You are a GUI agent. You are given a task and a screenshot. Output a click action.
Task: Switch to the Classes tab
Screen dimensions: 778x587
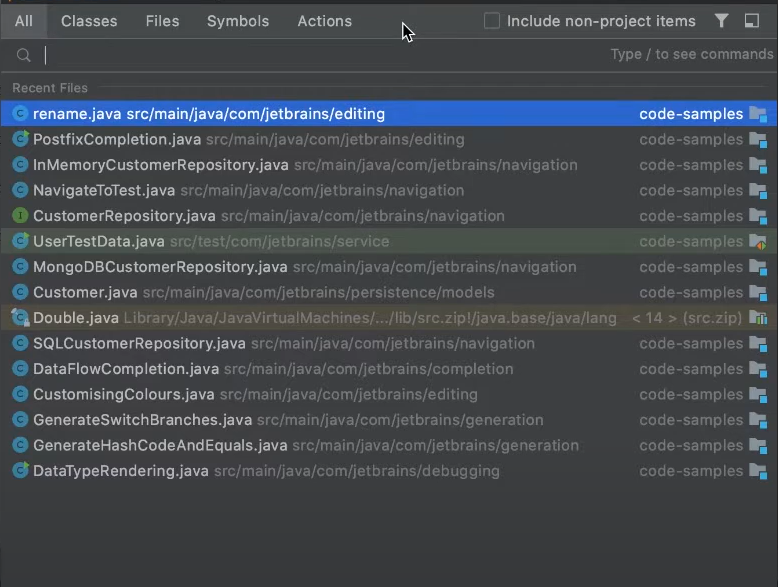point(88,21)
